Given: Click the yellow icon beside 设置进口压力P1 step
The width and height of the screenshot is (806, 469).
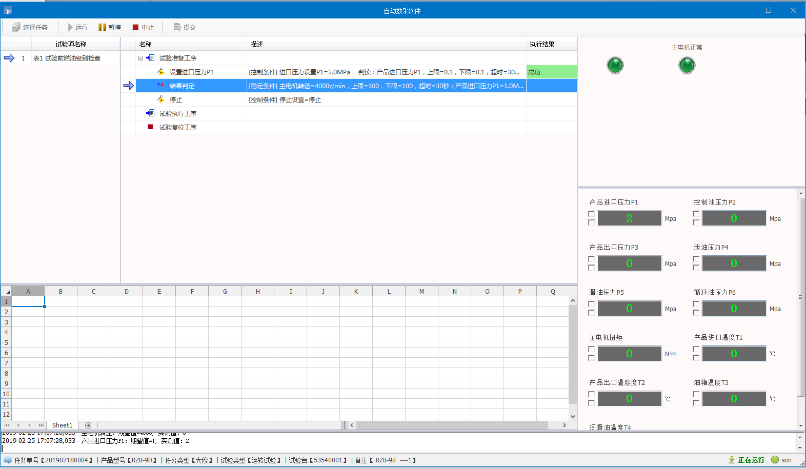Looking at the screenshot, I should coord(161,71).
